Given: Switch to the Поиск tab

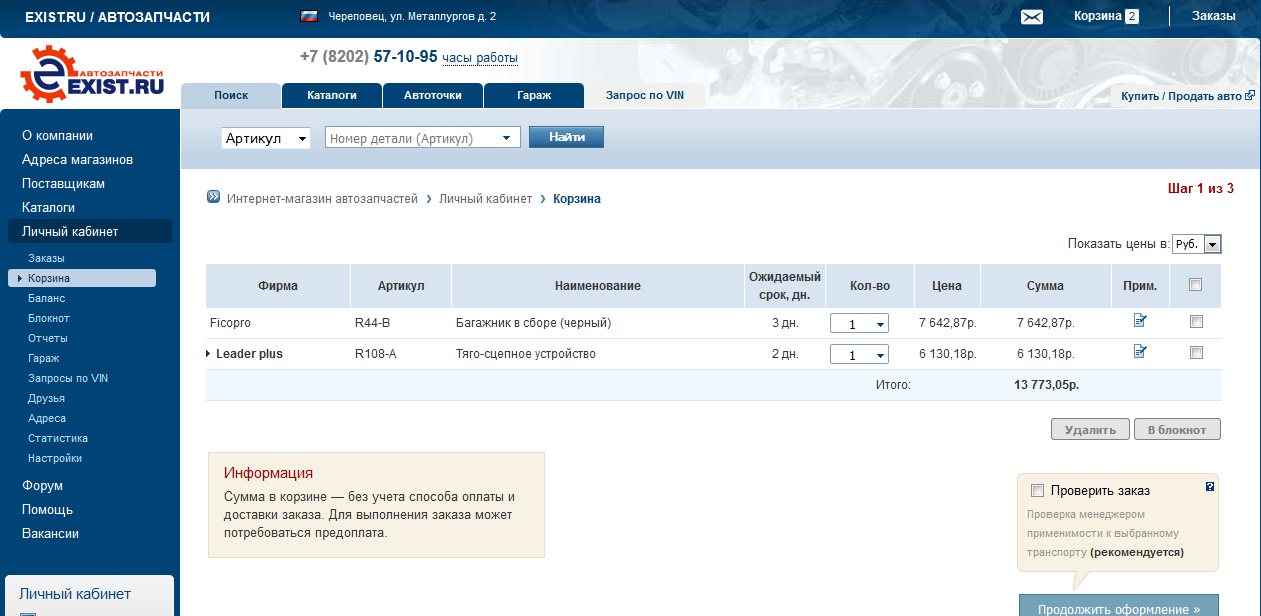Looking at the screenshot, I should 231,96.
